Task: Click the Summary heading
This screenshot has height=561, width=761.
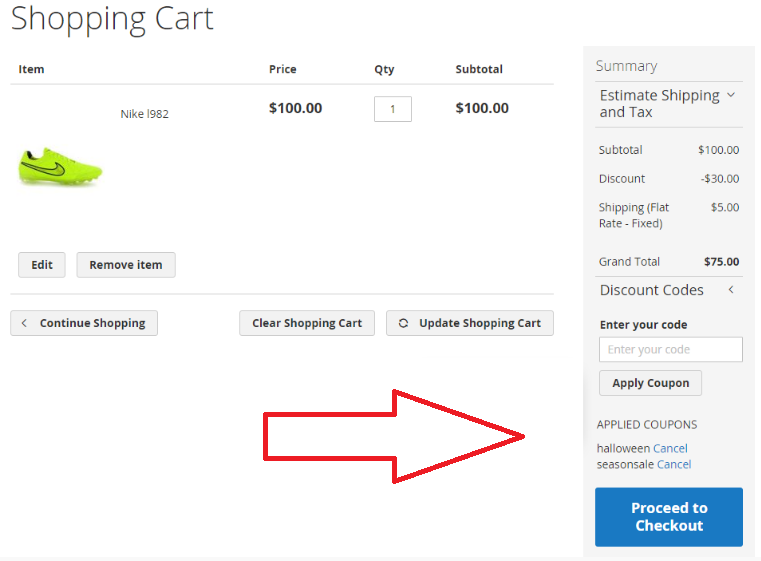Action: point(626,66)
